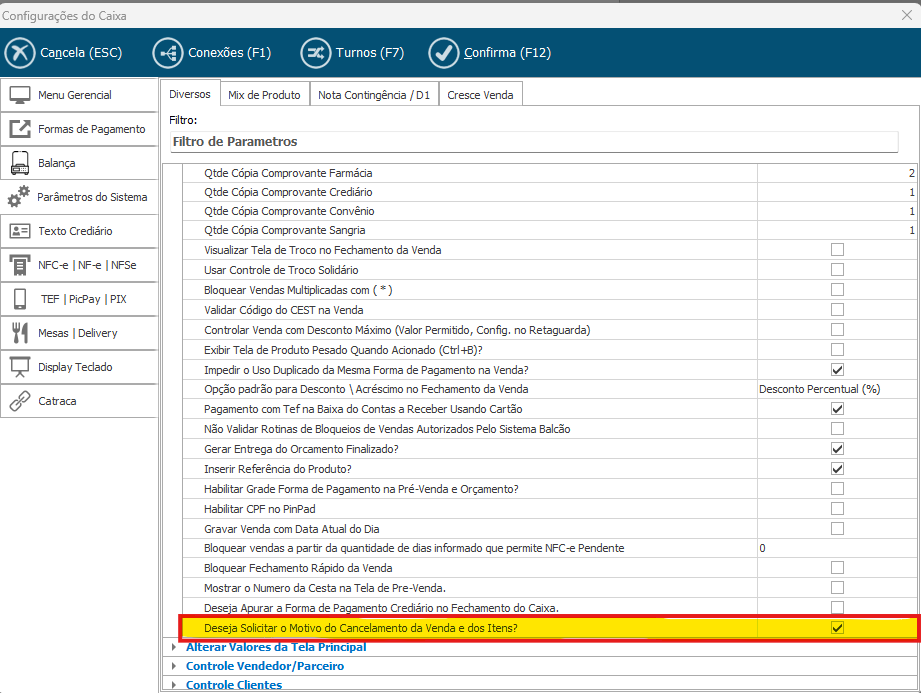Image resolution: width=921 pixels, height=693 pixels.
Task: Open the Catraca link icon
Action: tap(20, 401)
